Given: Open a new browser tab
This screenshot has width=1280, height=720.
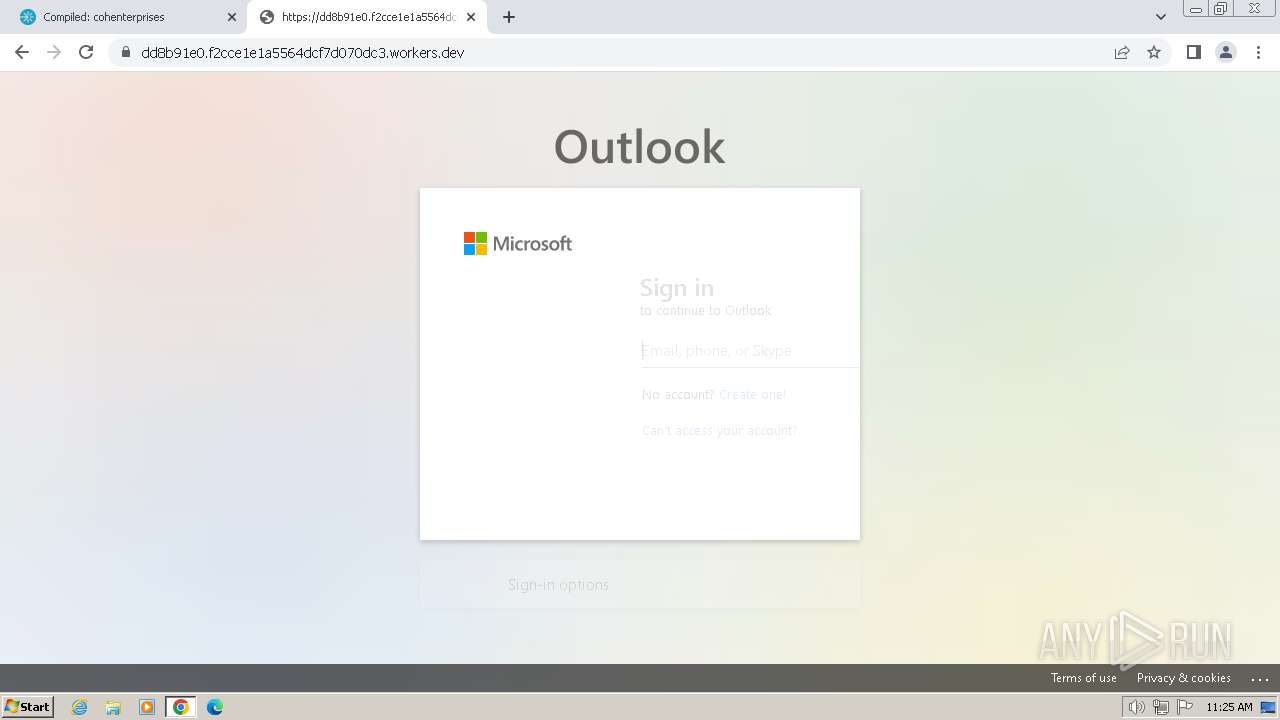Looking at the screenshot, I should [509, 17].
